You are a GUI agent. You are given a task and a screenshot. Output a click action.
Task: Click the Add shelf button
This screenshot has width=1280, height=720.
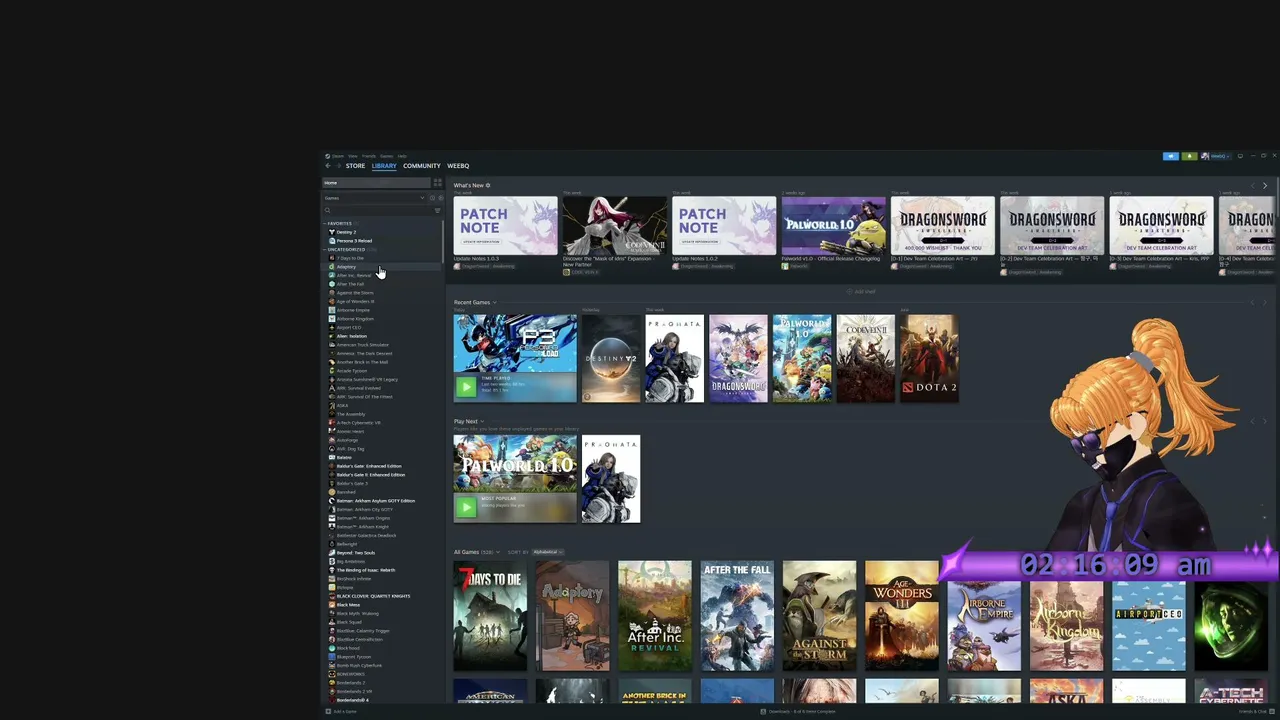click(862, 292)
